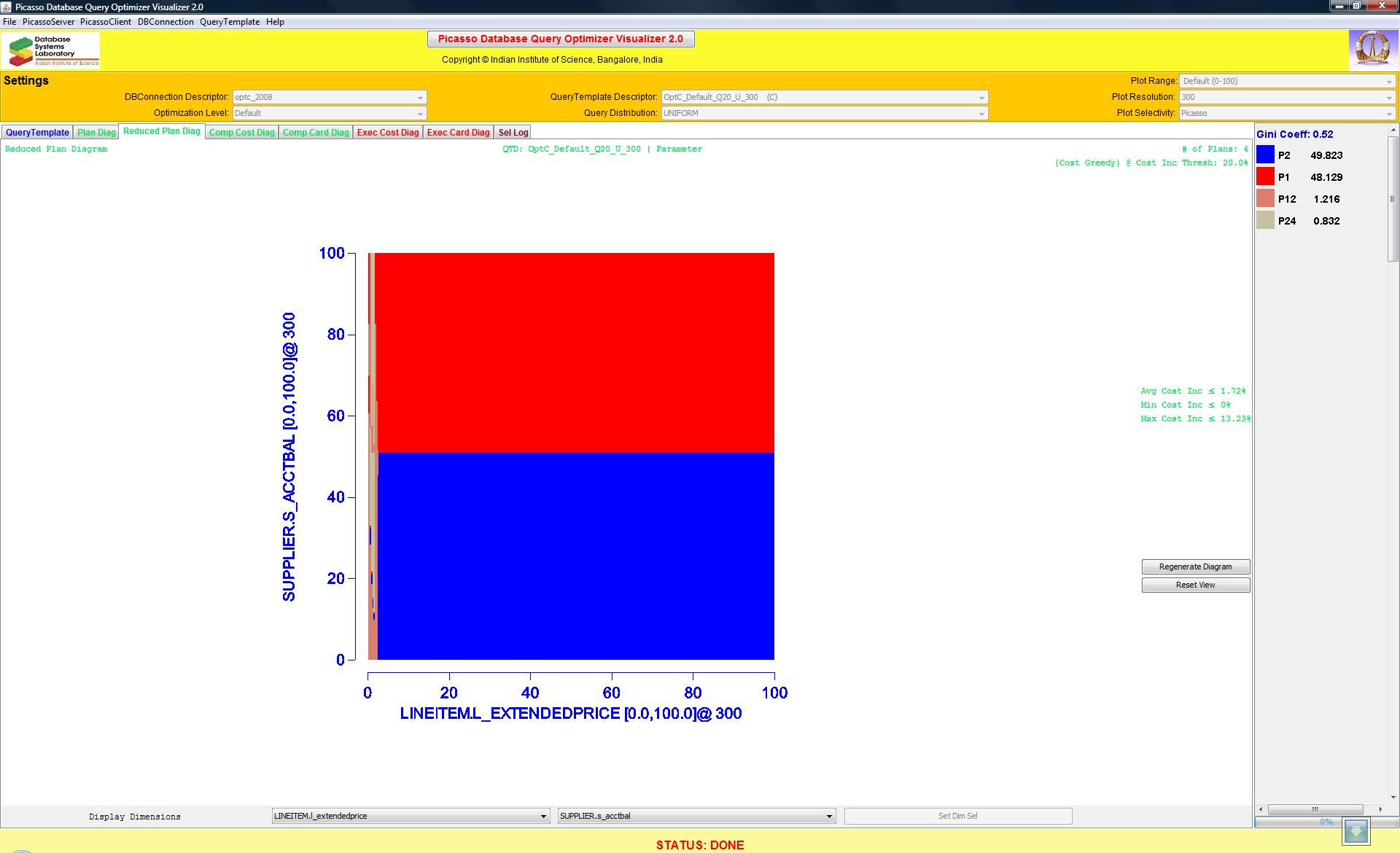Open the DBConnection Descriptor dropdown
Viewport: 1400px width, 853px height.
click(x=329, y=97)
